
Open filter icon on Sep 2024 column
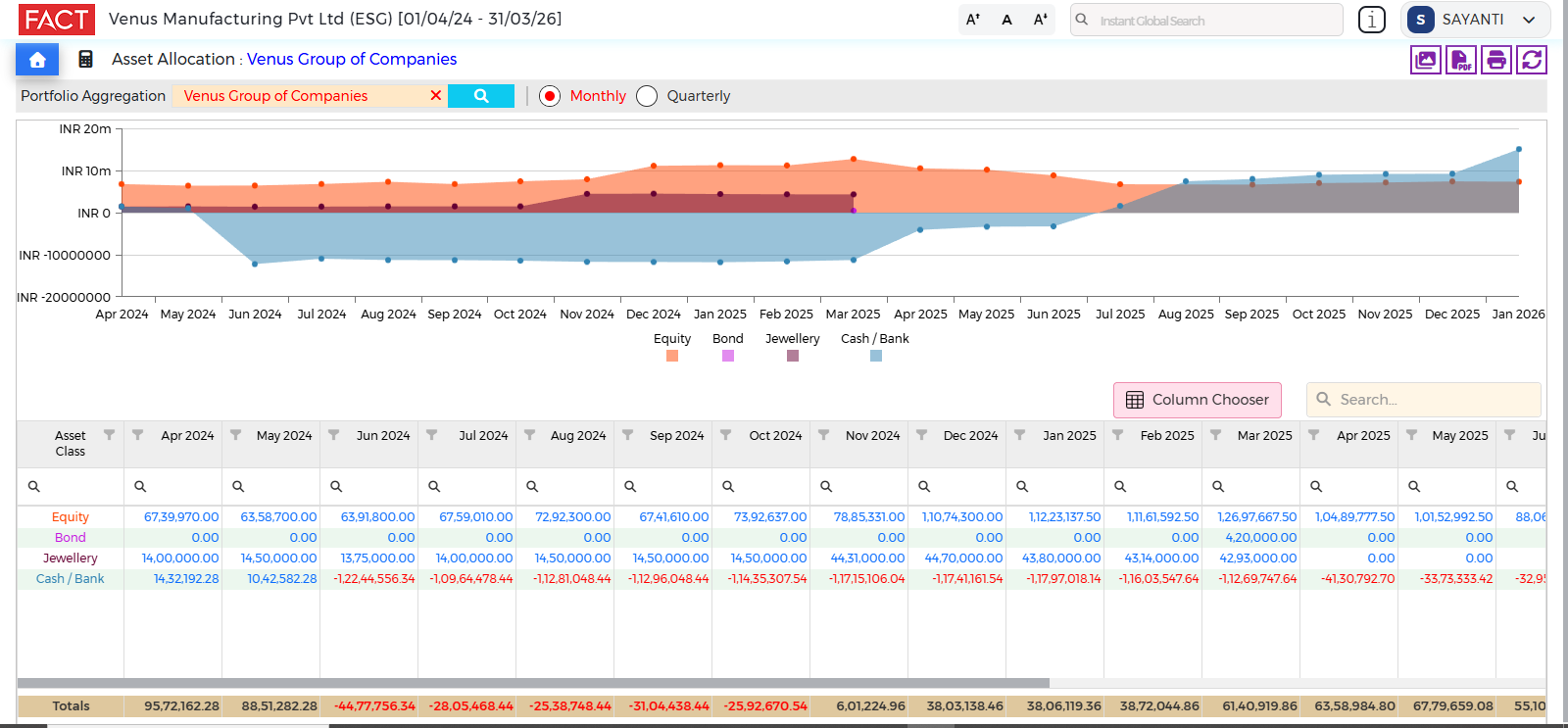(628, 435)
